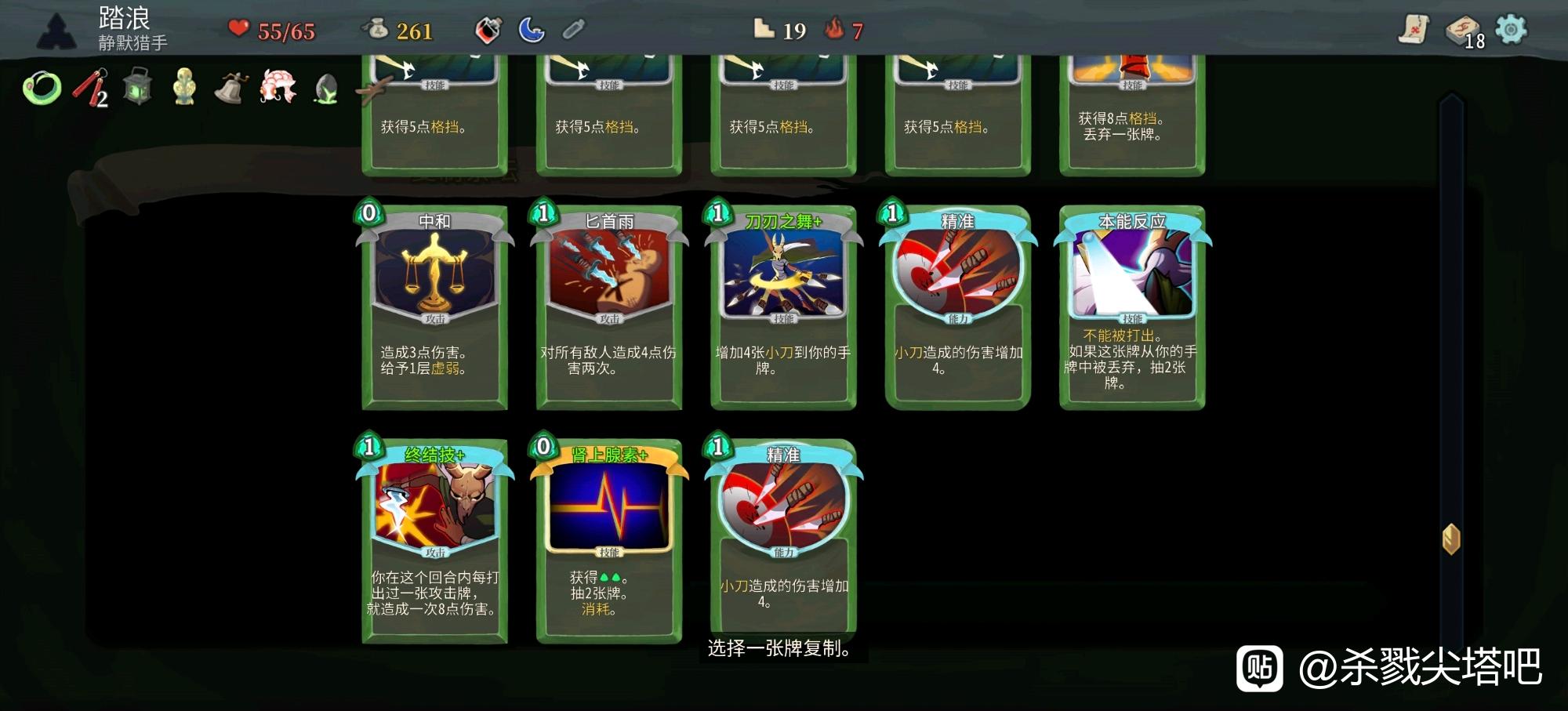Choose the 肾上腺素+ card
Viewport: 1568px width, 711px height.
tap(609, 540)
